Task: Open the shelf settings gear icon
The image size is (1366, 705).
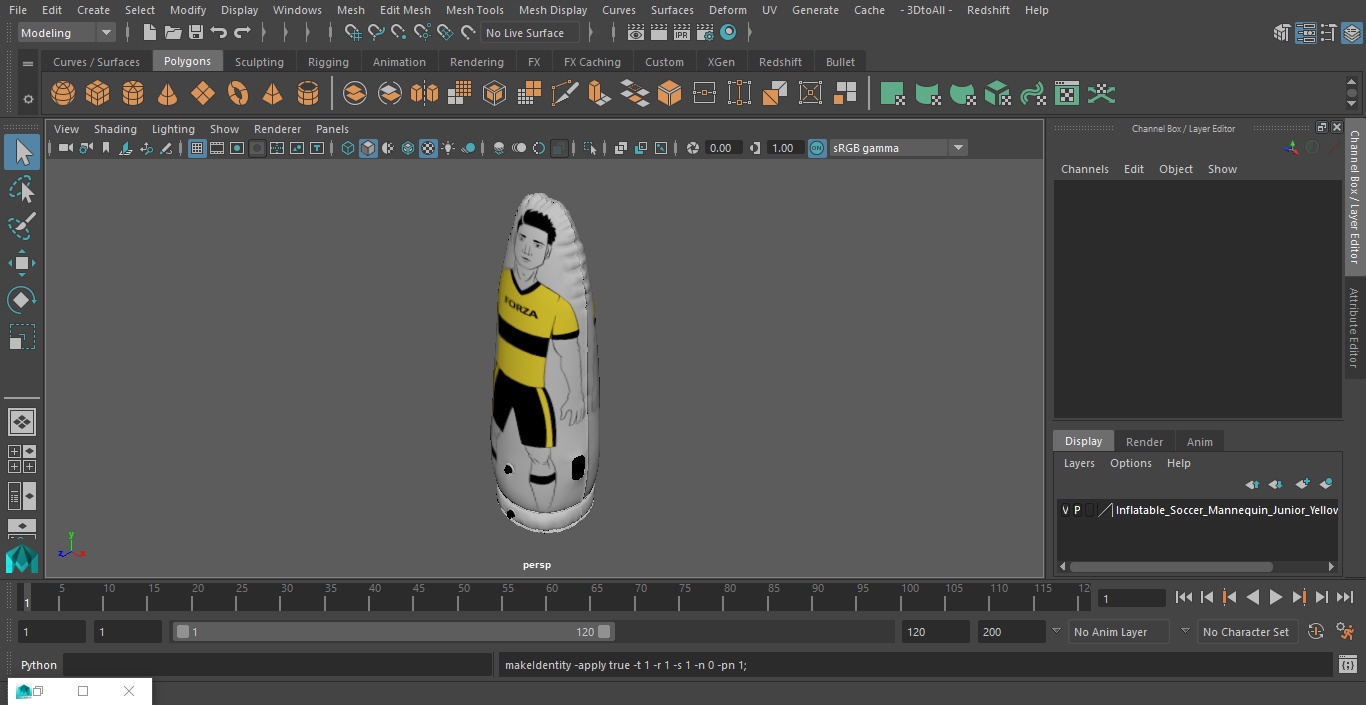Action: pyautogui.click(x=28, y=99)
